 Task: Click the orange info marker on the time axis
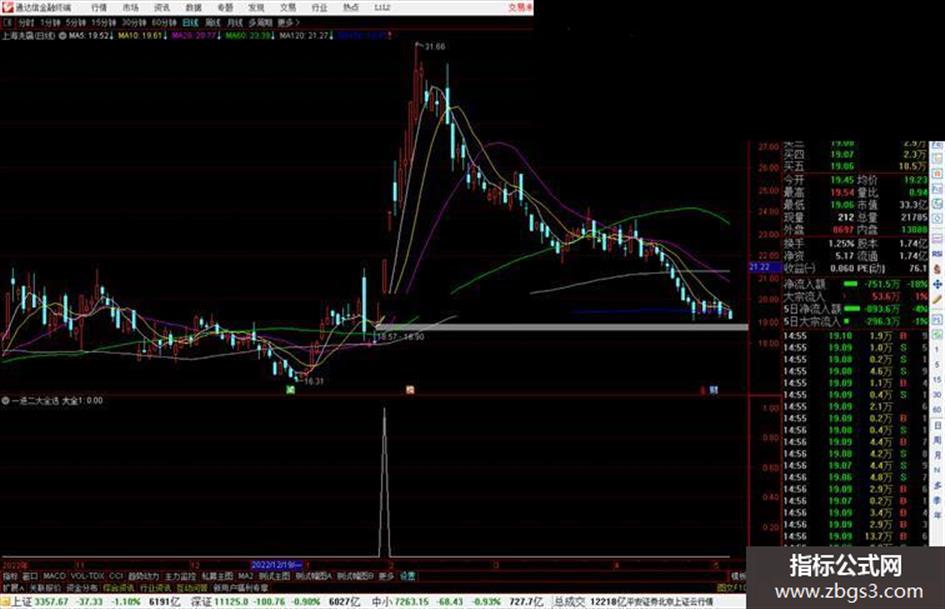(x=410, y=390)
